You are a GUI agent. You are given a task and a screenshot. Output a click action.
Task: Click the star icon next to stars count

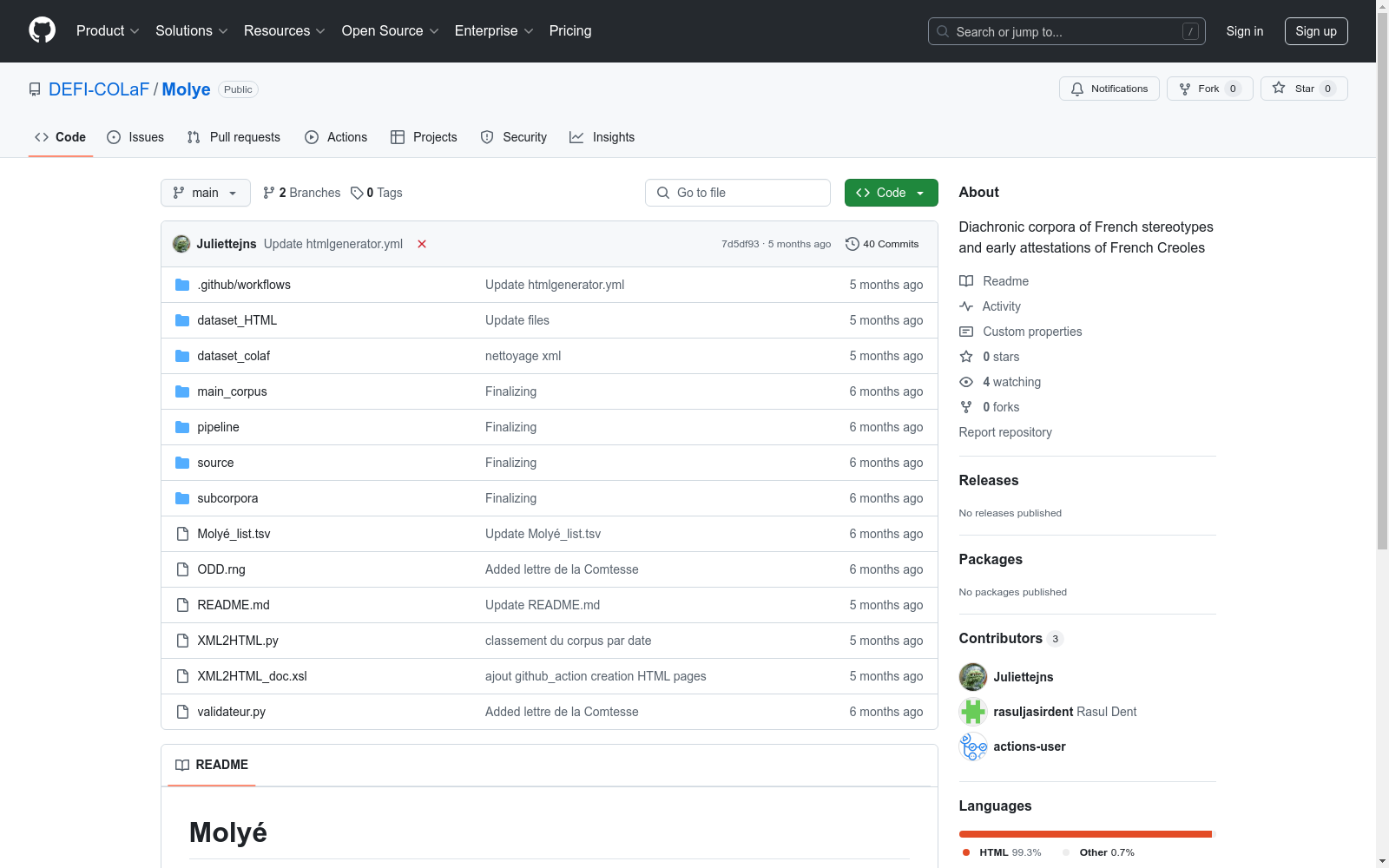966,357
